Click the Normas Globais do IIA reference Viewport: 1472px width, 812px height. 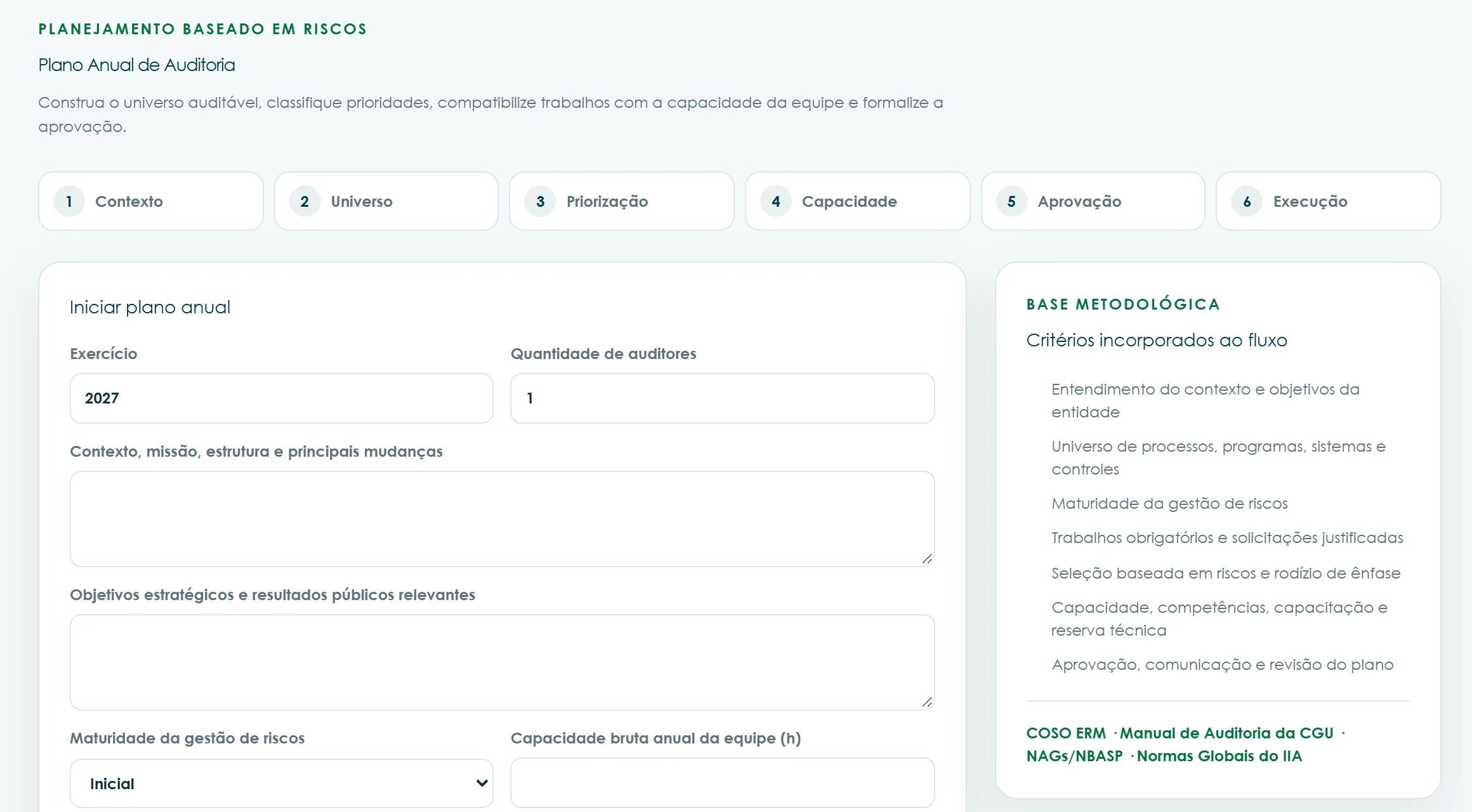pos(1219,756)
